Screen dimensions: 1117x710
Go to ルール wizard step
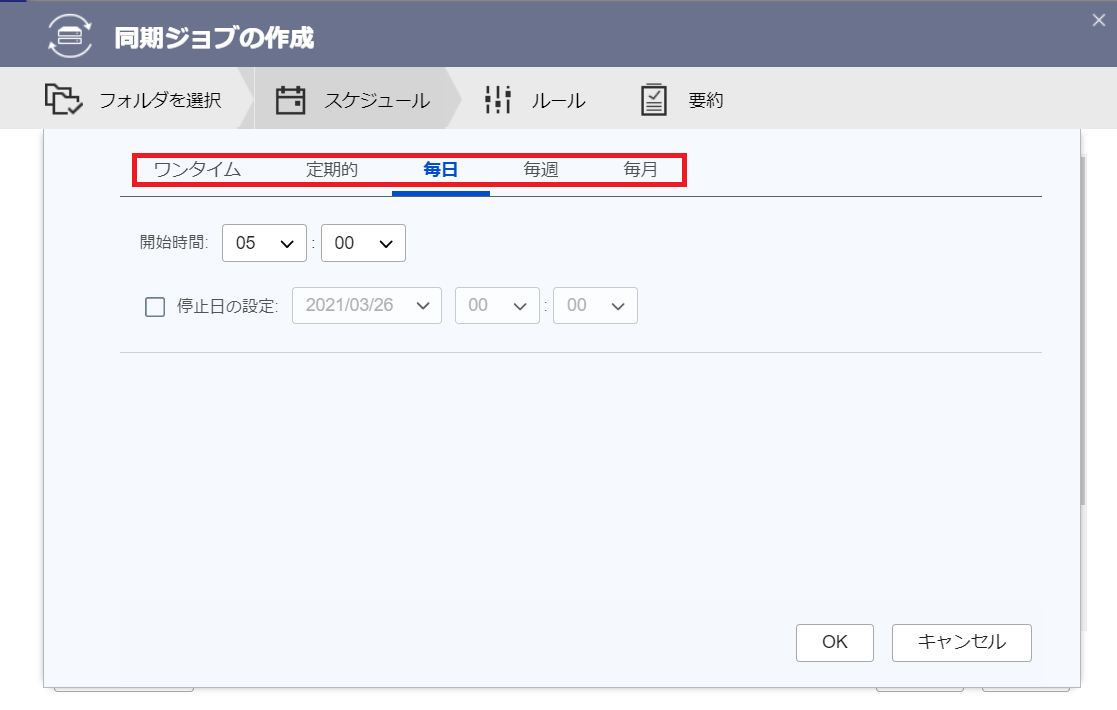click(x=535, y=100)
